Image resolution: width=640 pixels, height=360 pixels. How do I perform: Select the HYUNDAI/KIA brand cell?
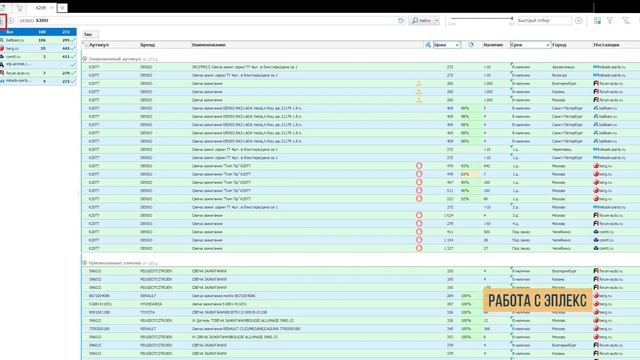(151, 304)
